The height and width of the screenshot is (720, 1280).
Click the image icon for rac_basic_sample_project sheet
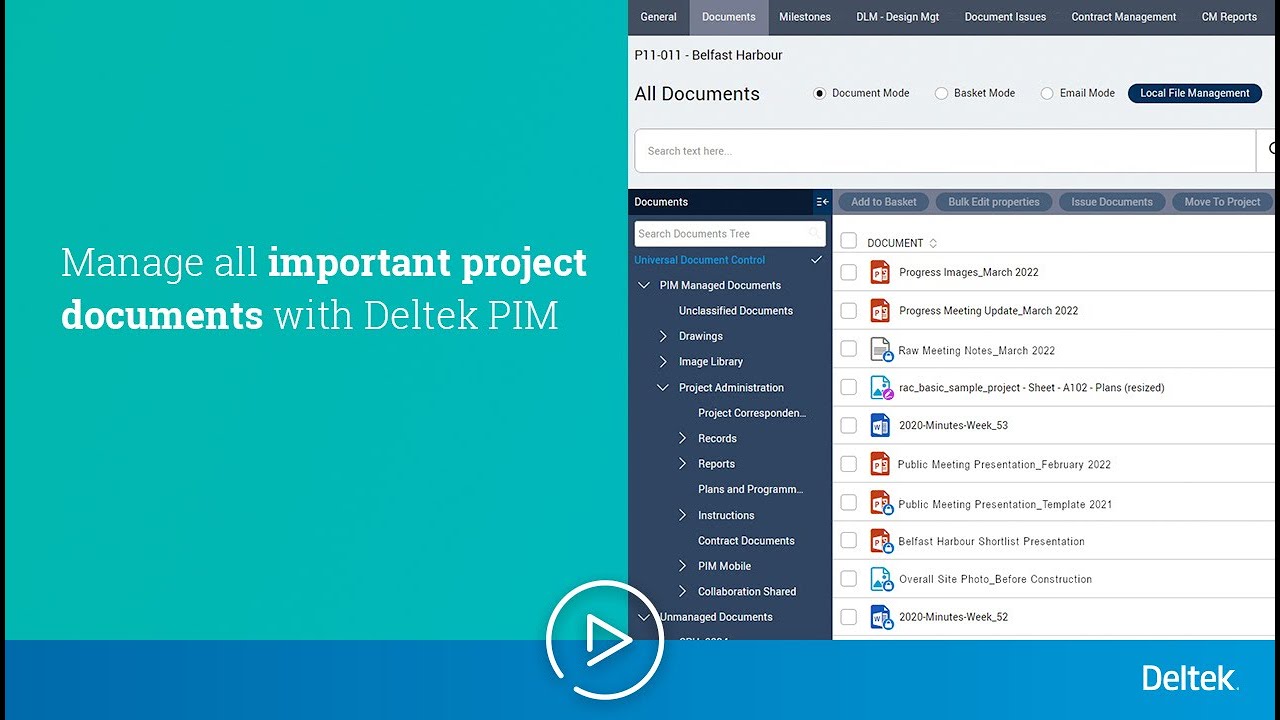point(880,387)
